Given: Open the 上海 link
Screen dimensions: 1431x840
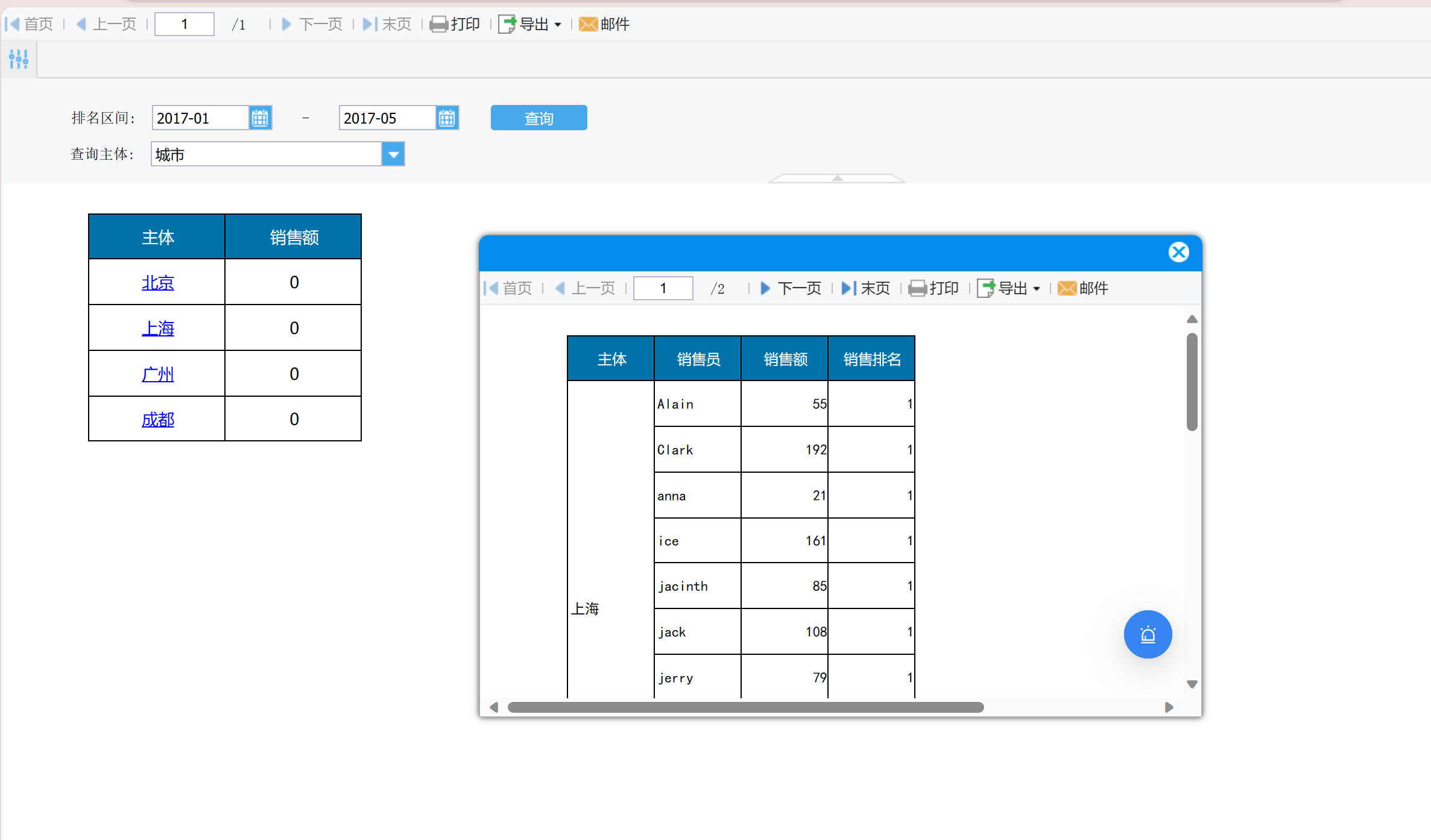Looking at the screenshot, I should pos(158,328).
